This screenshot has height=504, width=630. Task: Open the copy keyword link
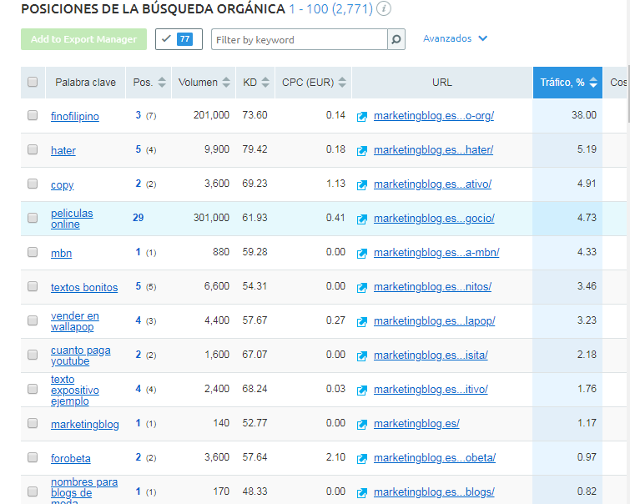[62, 185]
